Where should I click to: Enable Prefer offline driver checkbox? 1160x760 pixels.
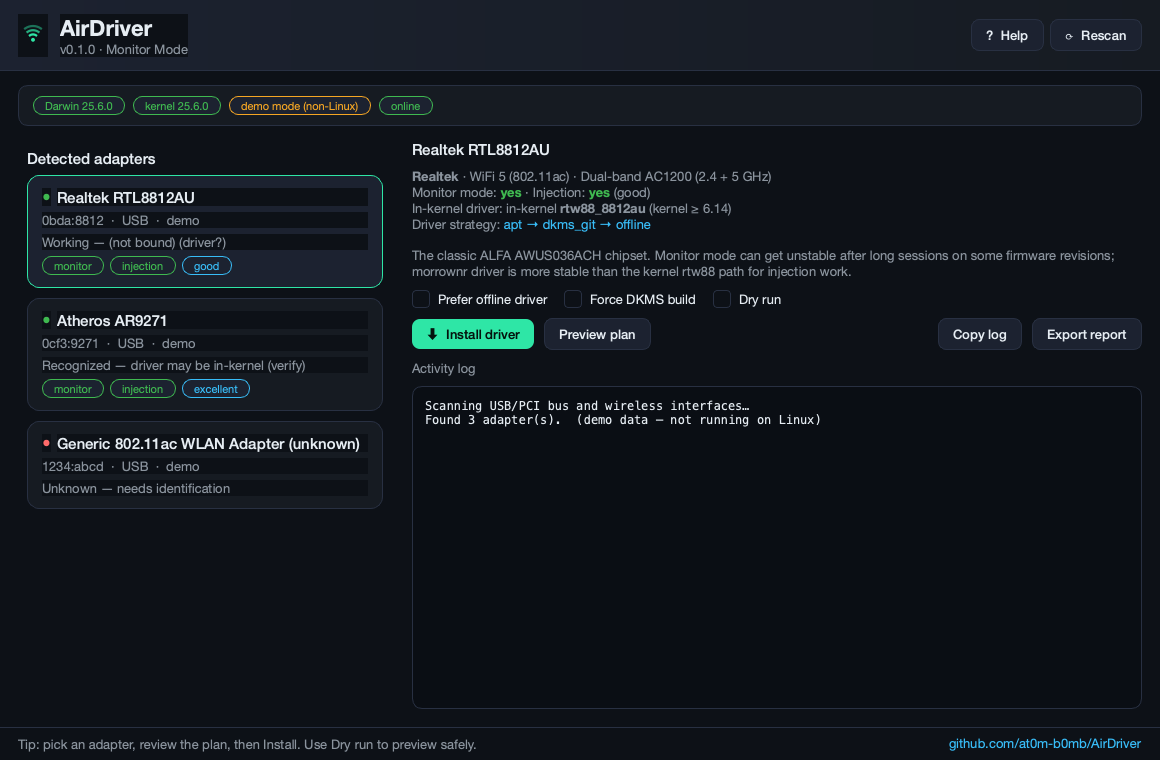[421, 299]
